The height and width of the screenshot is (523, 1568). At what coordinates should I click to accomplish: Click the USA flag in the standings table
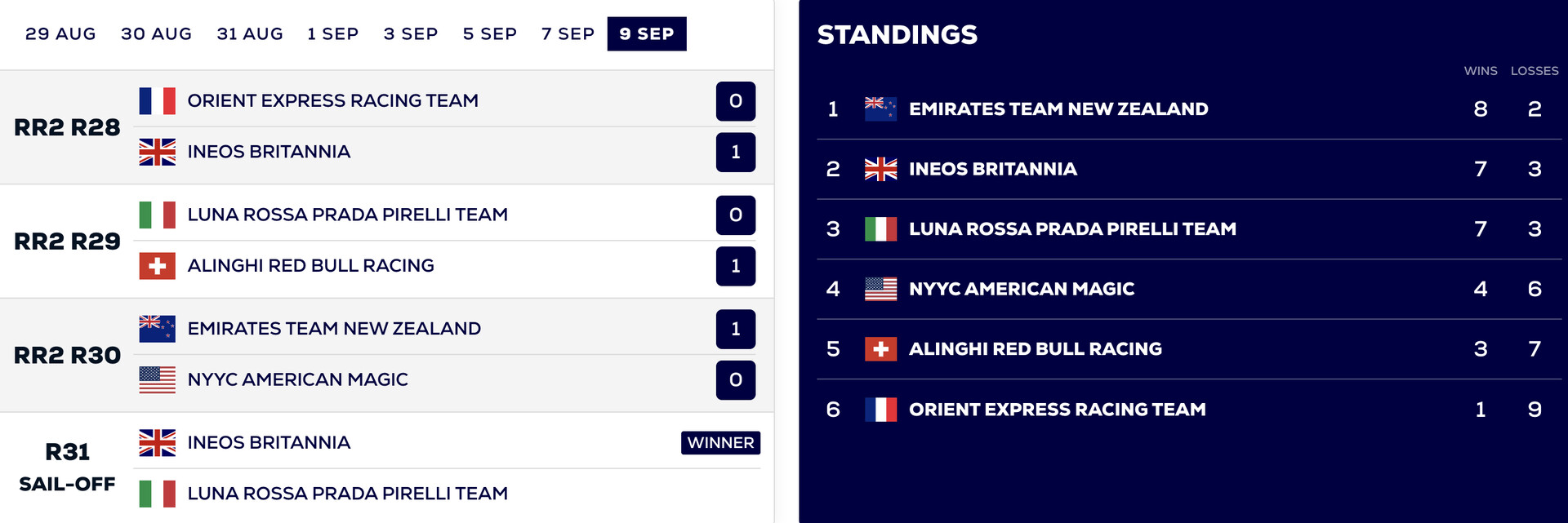880,290
